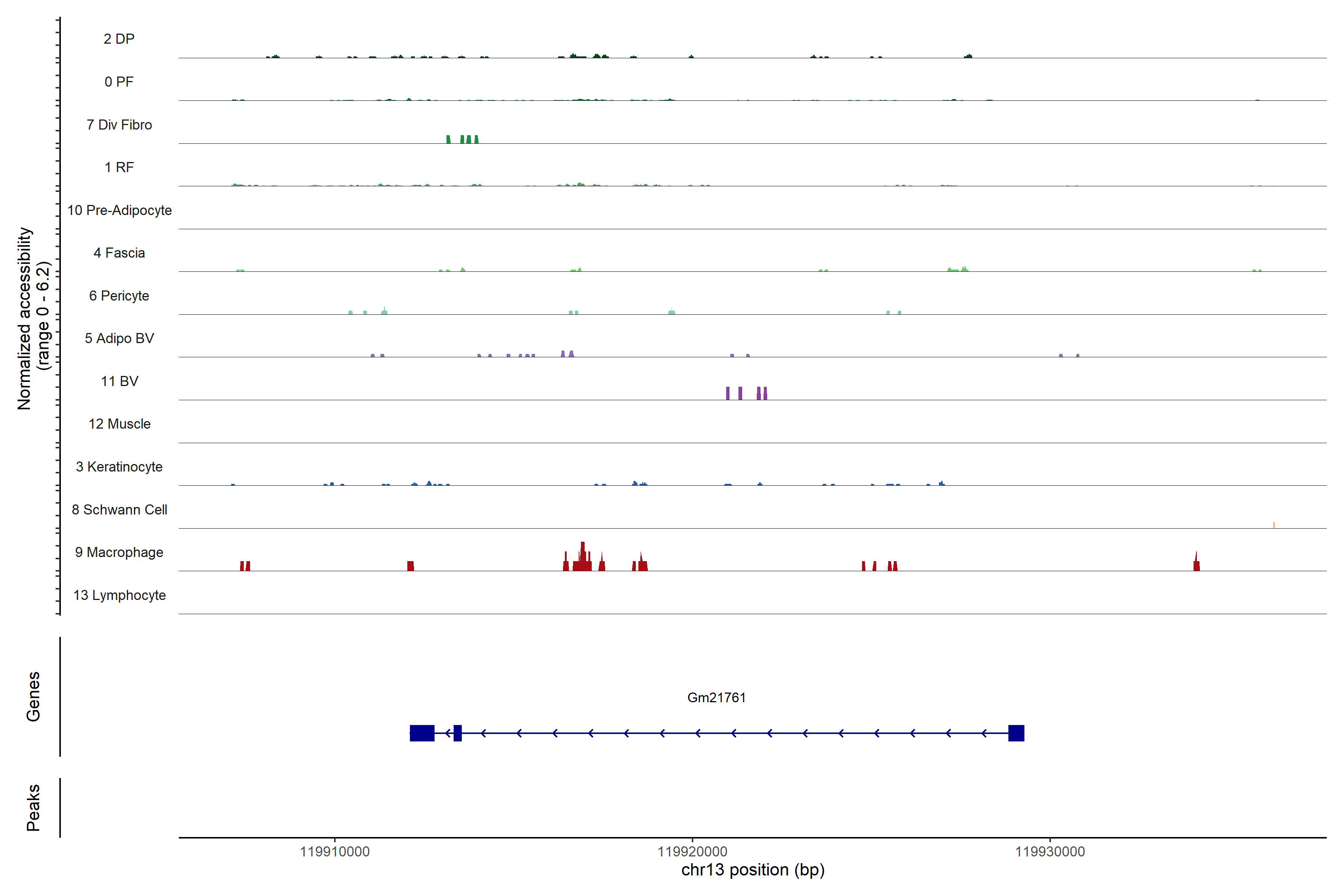
Task: Click the 119920000 axis tick label
Action: click(692, 852)
